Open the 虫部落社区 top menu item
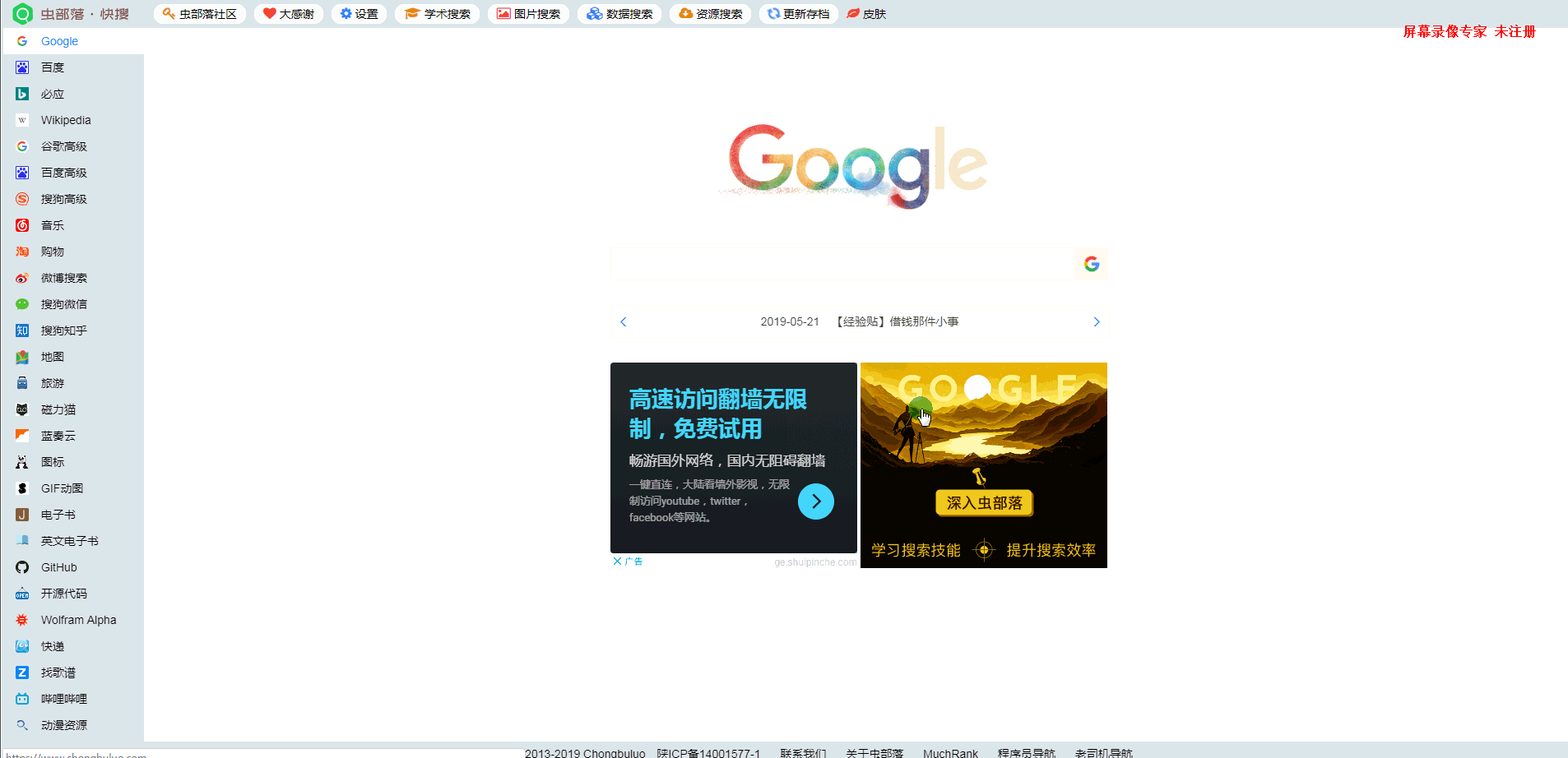Viewport: 1568px width, 758px height. tap(200, 14)
